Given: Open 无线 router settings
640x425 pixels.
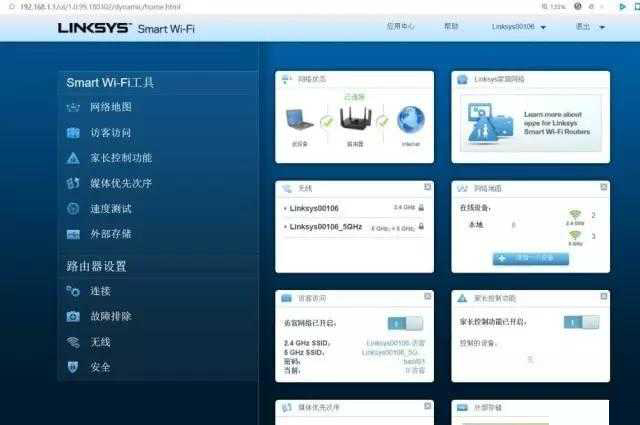Looking at the screenshot, I should 100,342.
